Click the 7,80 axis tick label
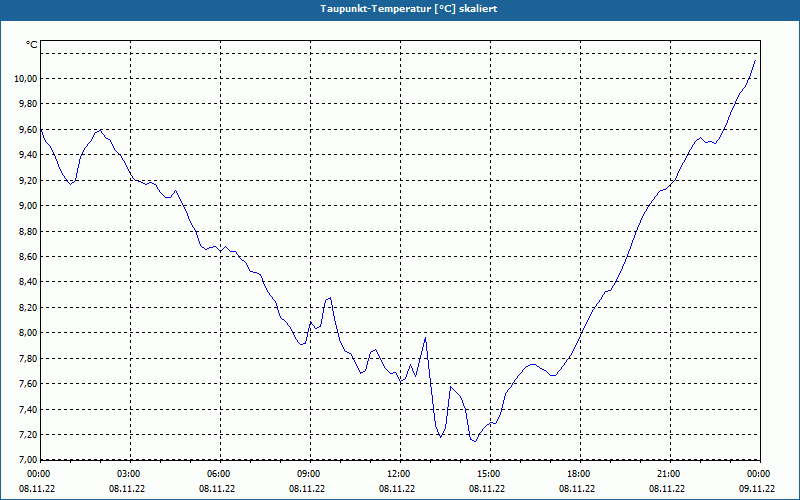 (28, 358)
